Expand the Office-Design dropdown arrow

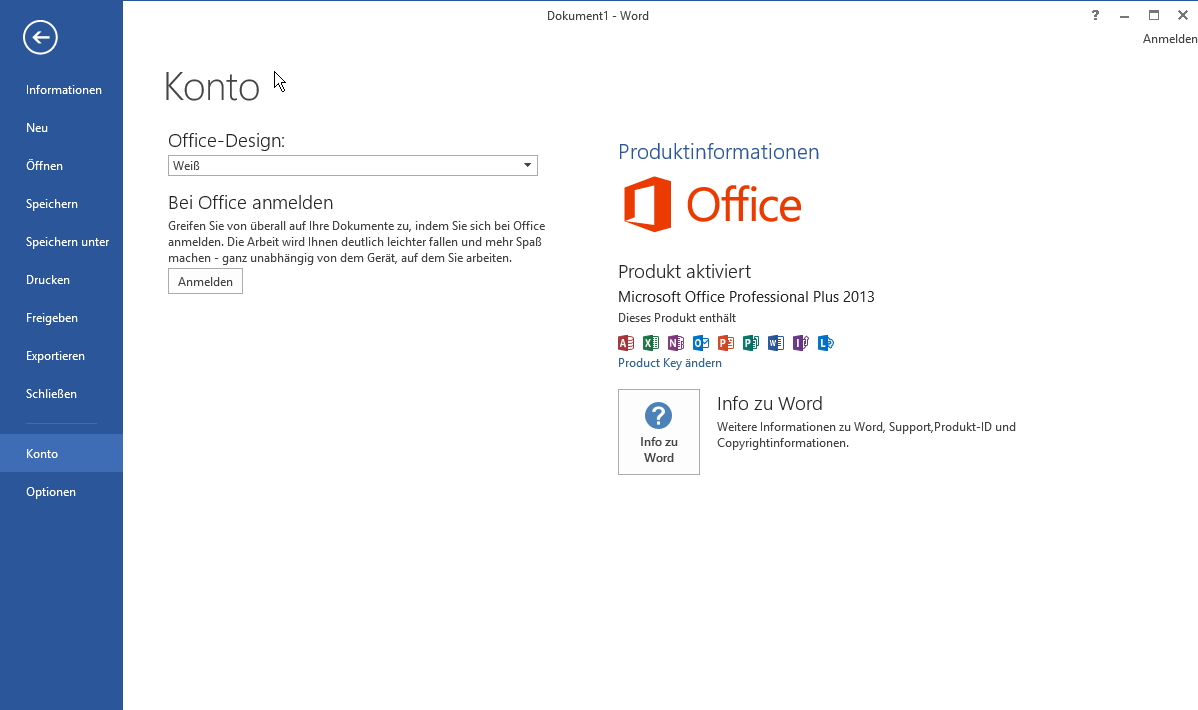click(527, 166)
